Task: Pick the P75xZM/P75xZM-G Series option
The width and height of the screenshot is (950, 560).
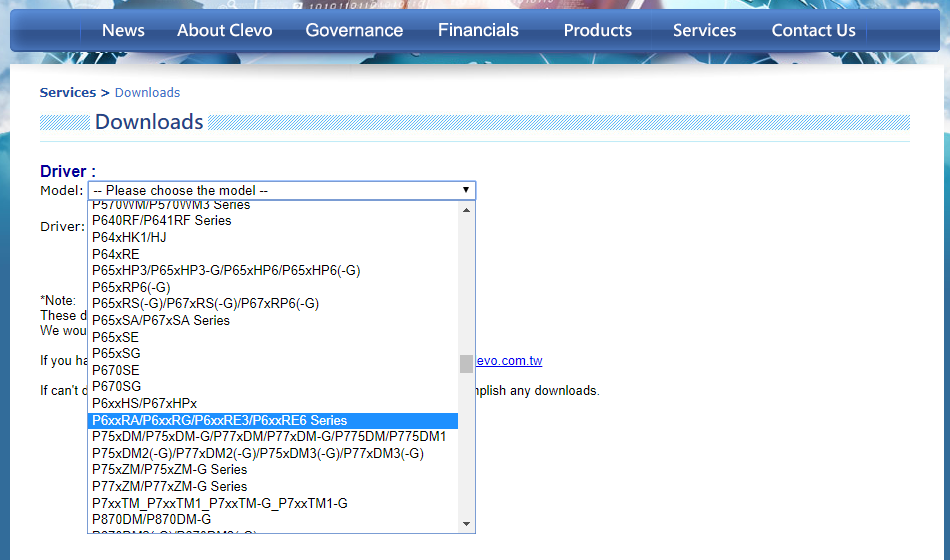Action: point(273,470)
